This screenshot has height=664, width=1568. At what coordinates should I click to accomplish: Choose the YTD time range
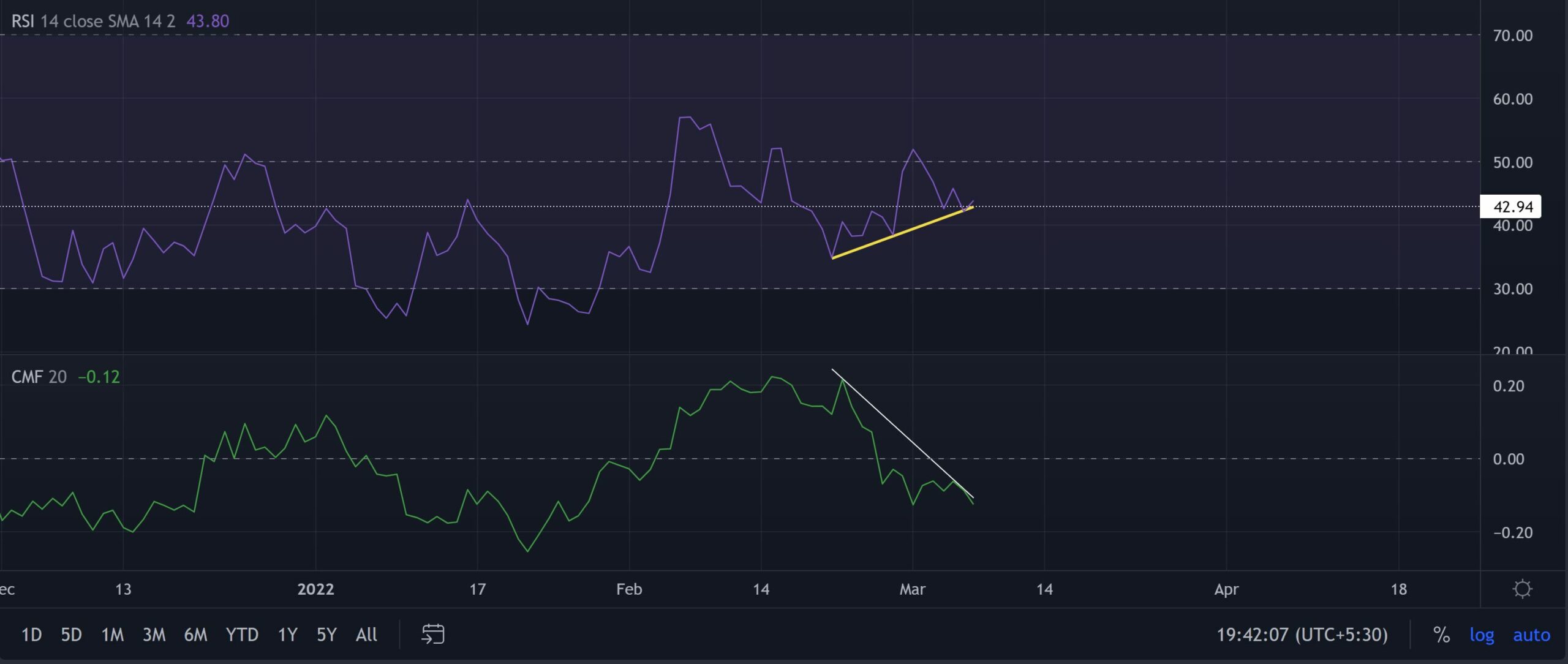point(242,635)
